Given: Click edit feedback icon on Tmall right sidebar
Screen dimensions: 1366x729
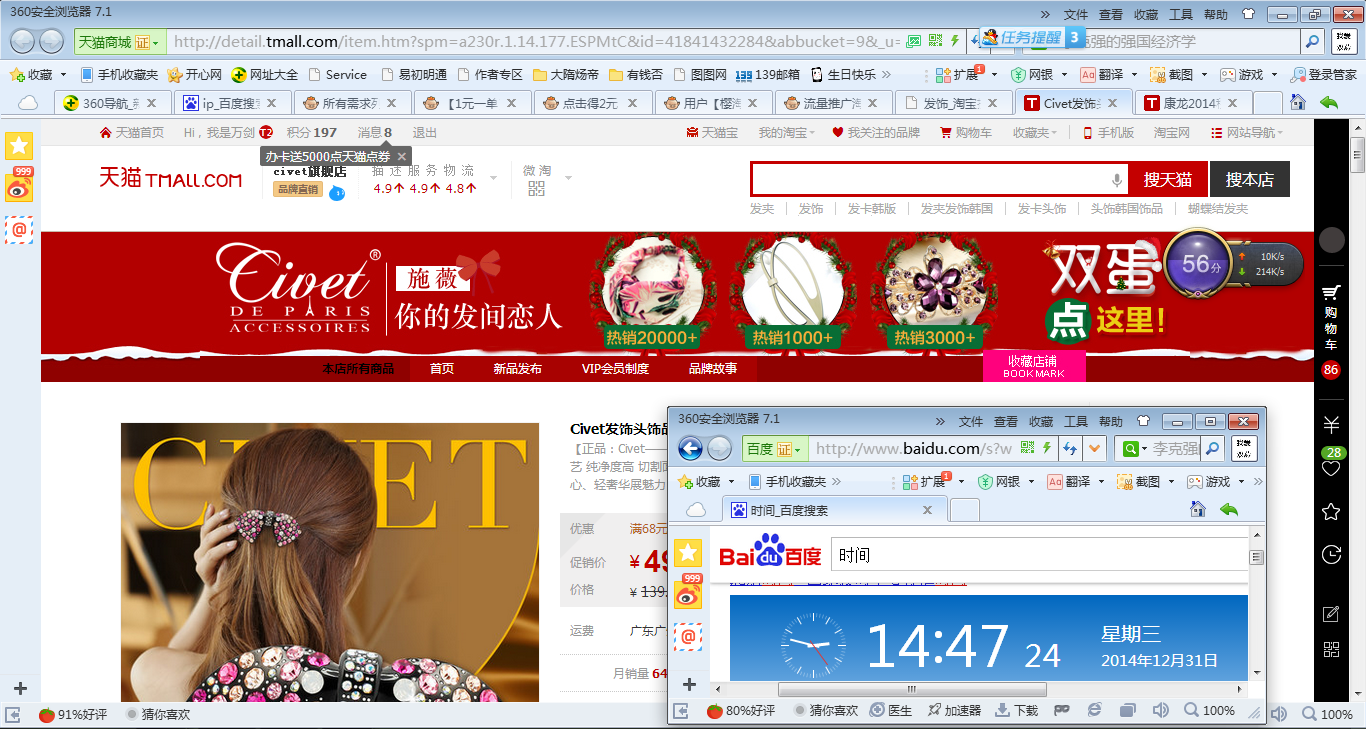Looking at the screenshot, I should click(1331, 613).
